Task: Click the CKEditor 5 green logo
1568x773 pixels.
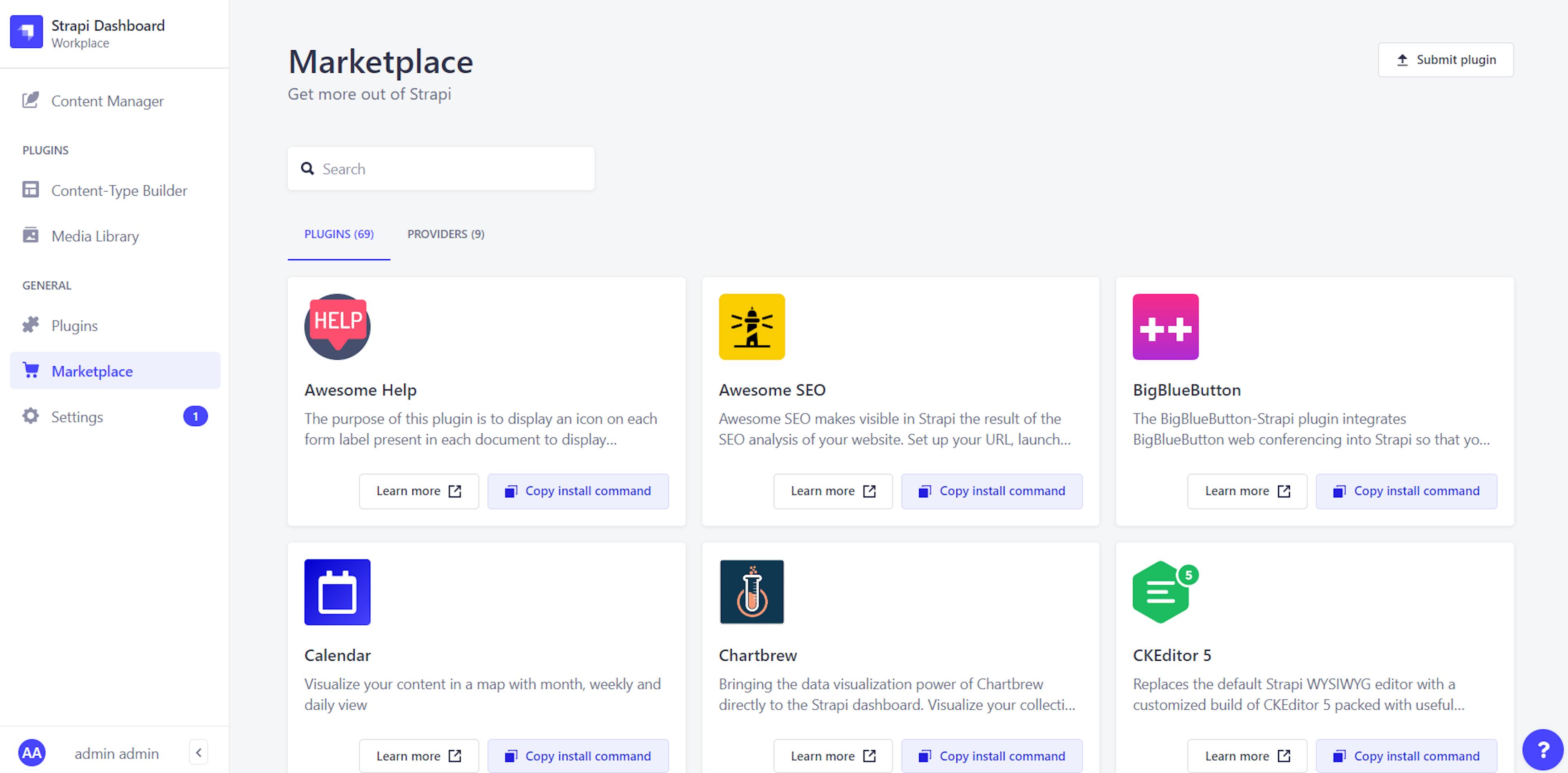Action: 1166,592
